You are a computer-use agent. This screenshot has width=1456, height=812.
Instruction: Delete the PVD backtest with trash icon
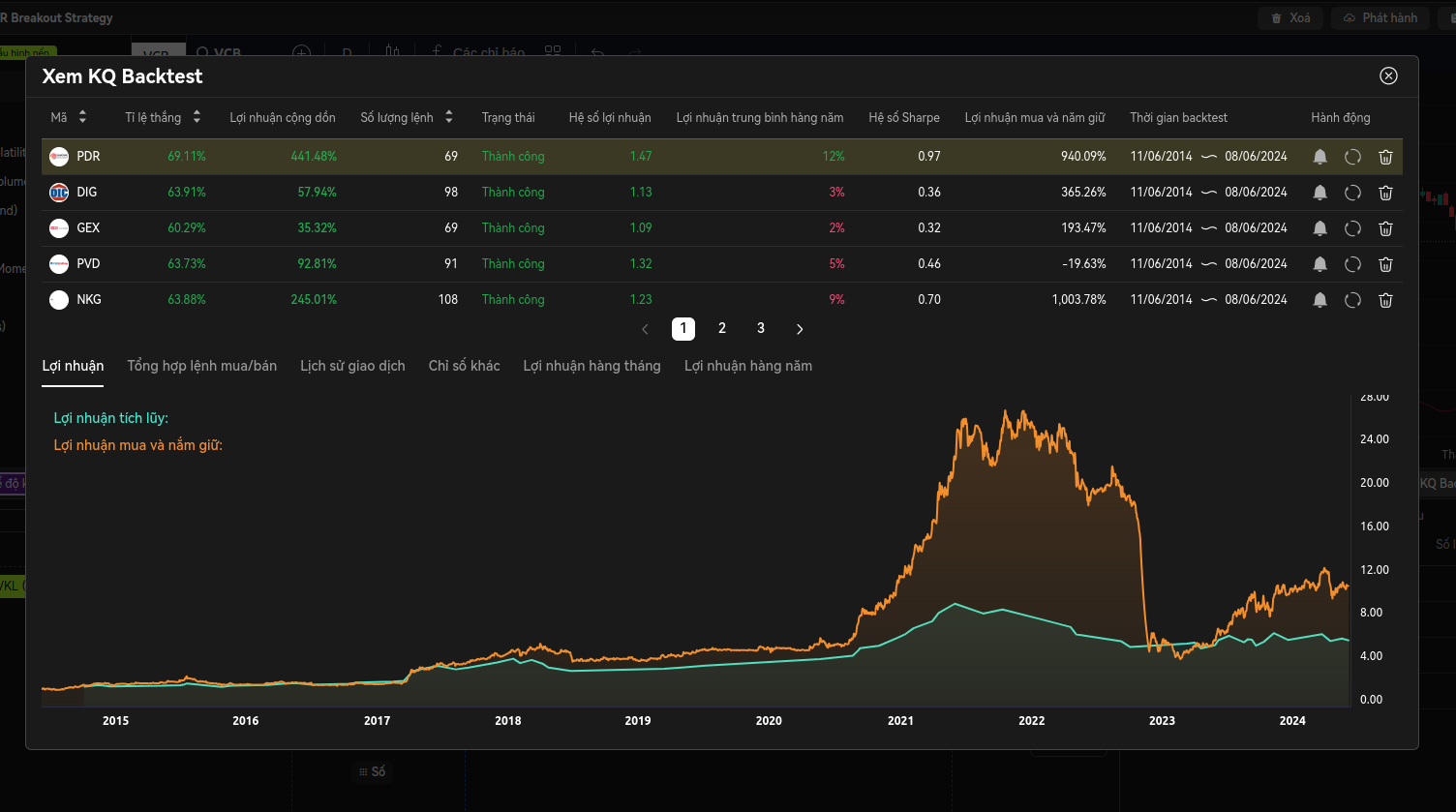[1385, 264]
